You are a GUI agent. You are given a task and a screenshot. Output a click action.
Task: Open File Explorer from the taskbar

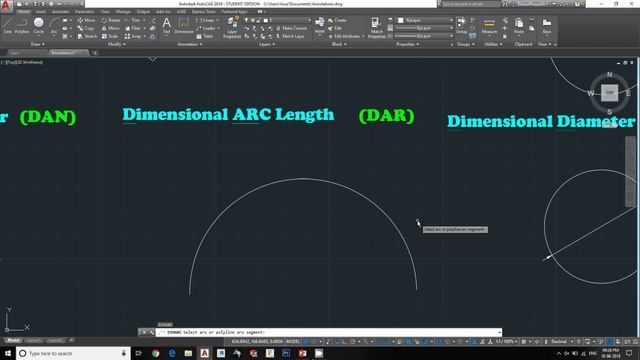[x=188, y=353]
